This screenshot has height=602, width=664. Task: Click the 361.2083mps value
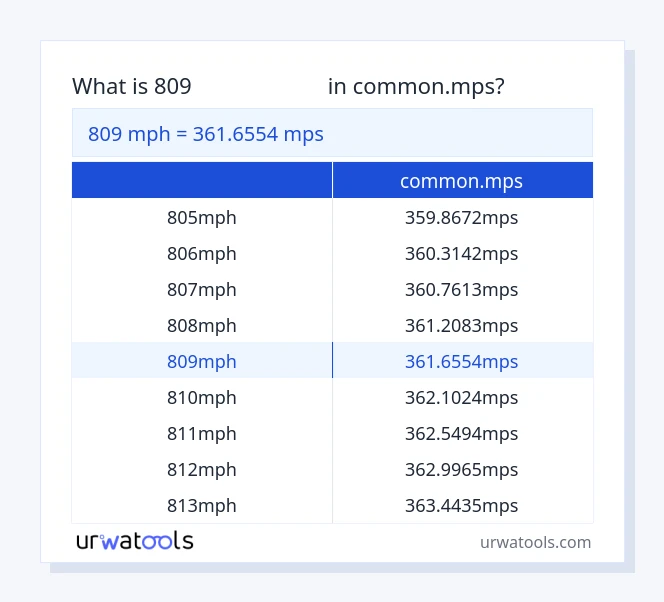coord(461,325)
